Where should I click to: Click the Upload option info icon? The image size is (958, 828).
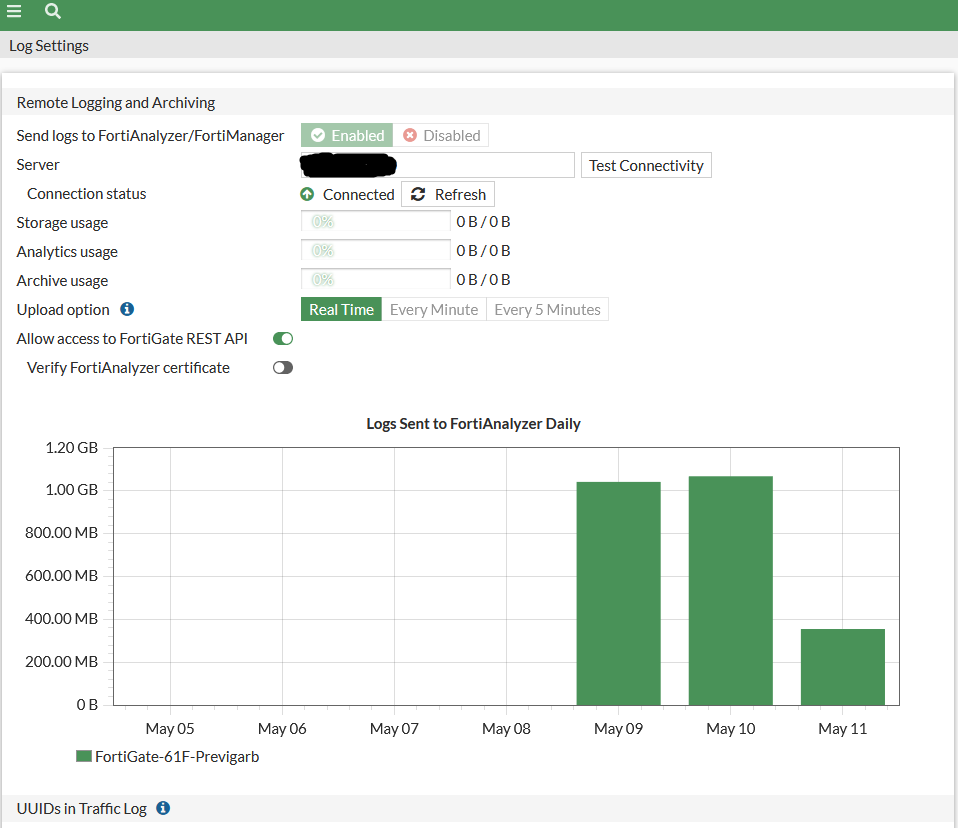point(127,310)
